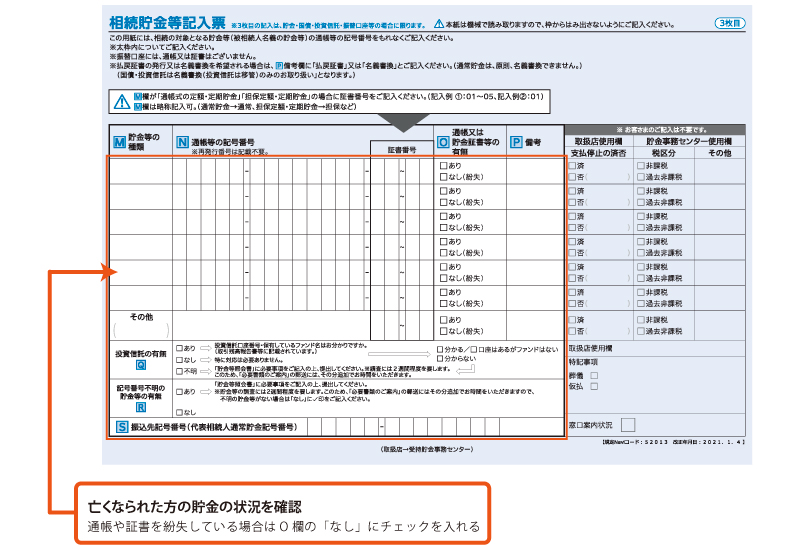Check 不明 under 投資信託の有無
800x550 pixels.
[x=179, y=371]
